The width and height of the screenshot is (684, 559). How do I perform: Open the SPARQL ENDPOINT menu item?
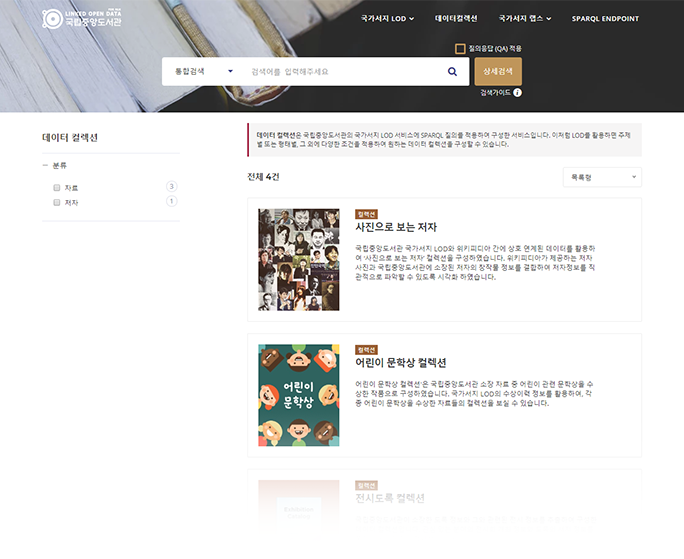(605, 19)
